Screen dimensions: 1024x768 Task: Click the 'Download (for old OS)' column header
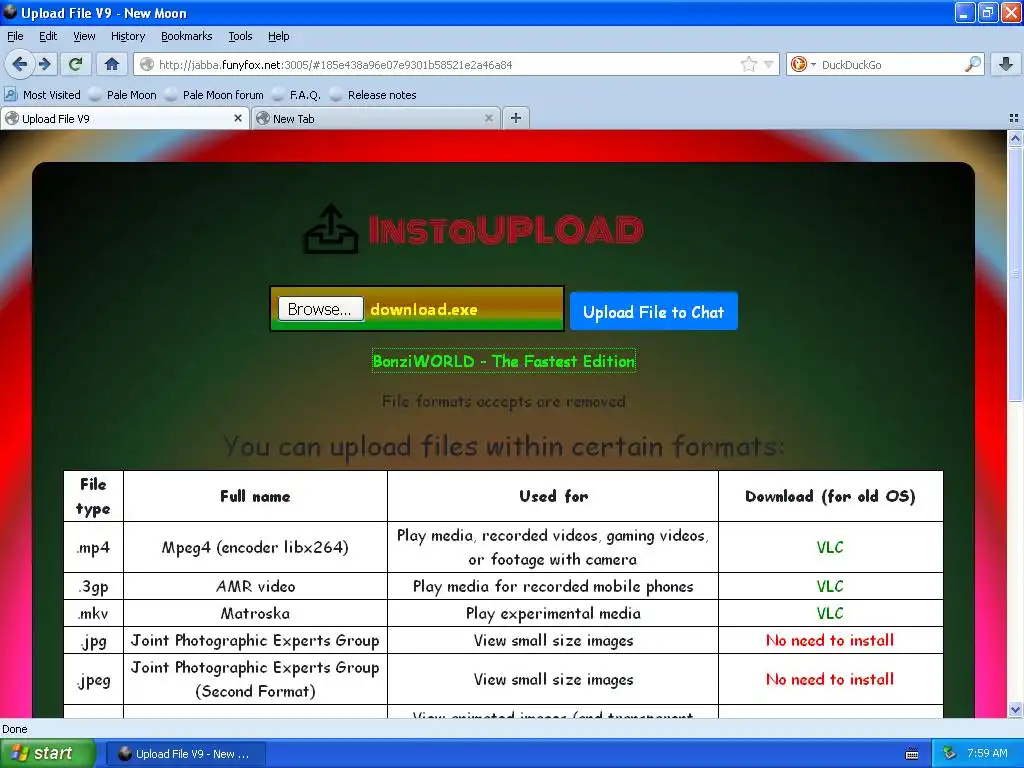pyautogui.click(x=830, y=496)
